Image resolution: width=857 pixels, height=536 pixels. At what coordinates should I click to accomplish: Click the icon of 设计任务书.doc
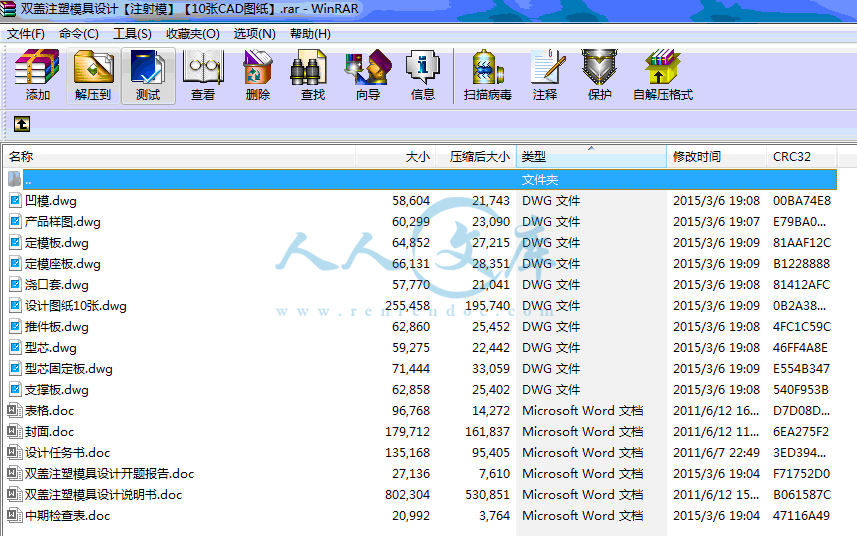(15, 452)
